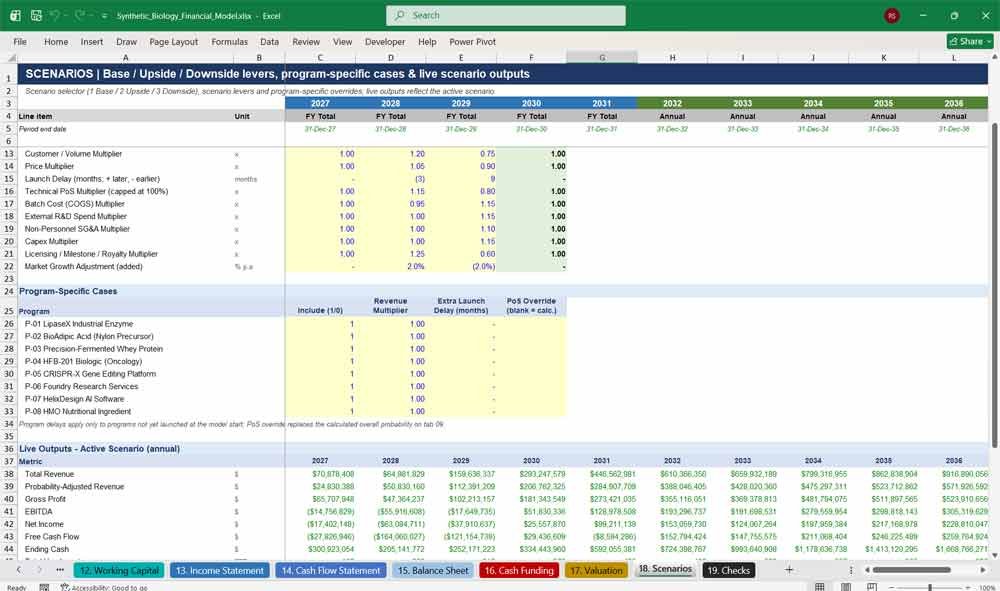Click the 100% zoom level

(x=987, y=587)
